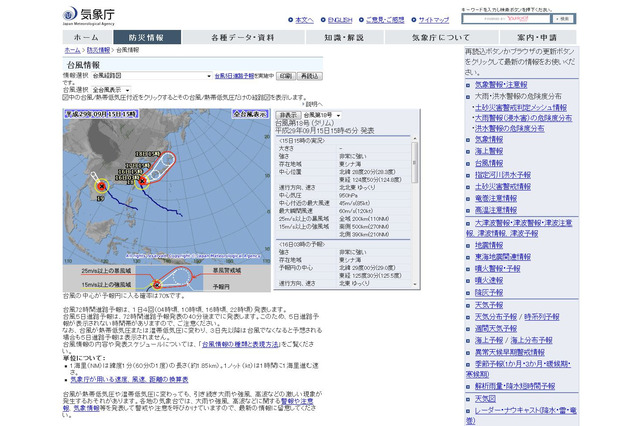Click the 再読込 reload button
Viewport: 640px width, 426px height.
click(310, 76)
